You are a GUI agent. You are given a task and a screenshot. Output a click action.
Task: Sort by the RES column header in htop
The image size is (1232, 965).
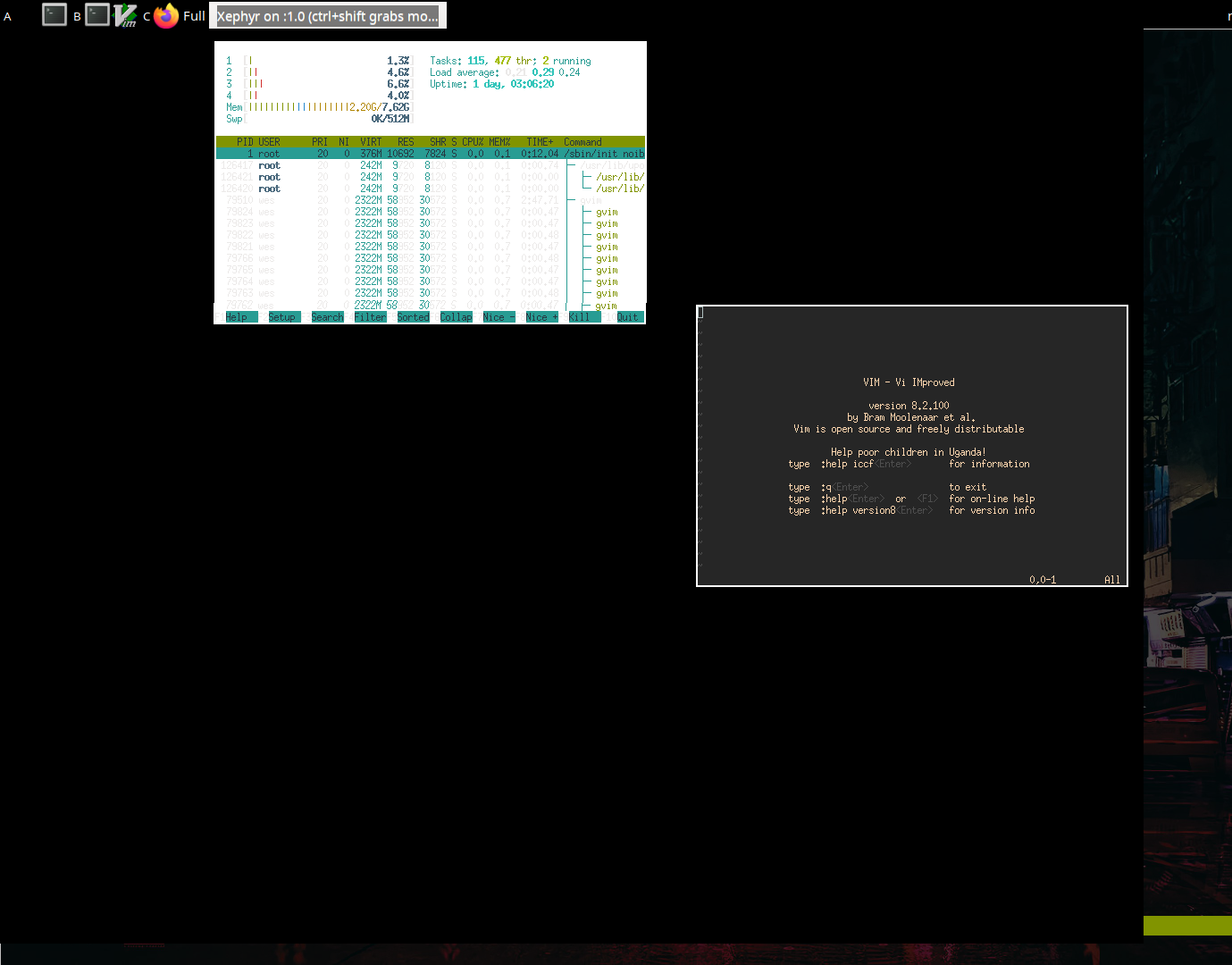point(406,142)
